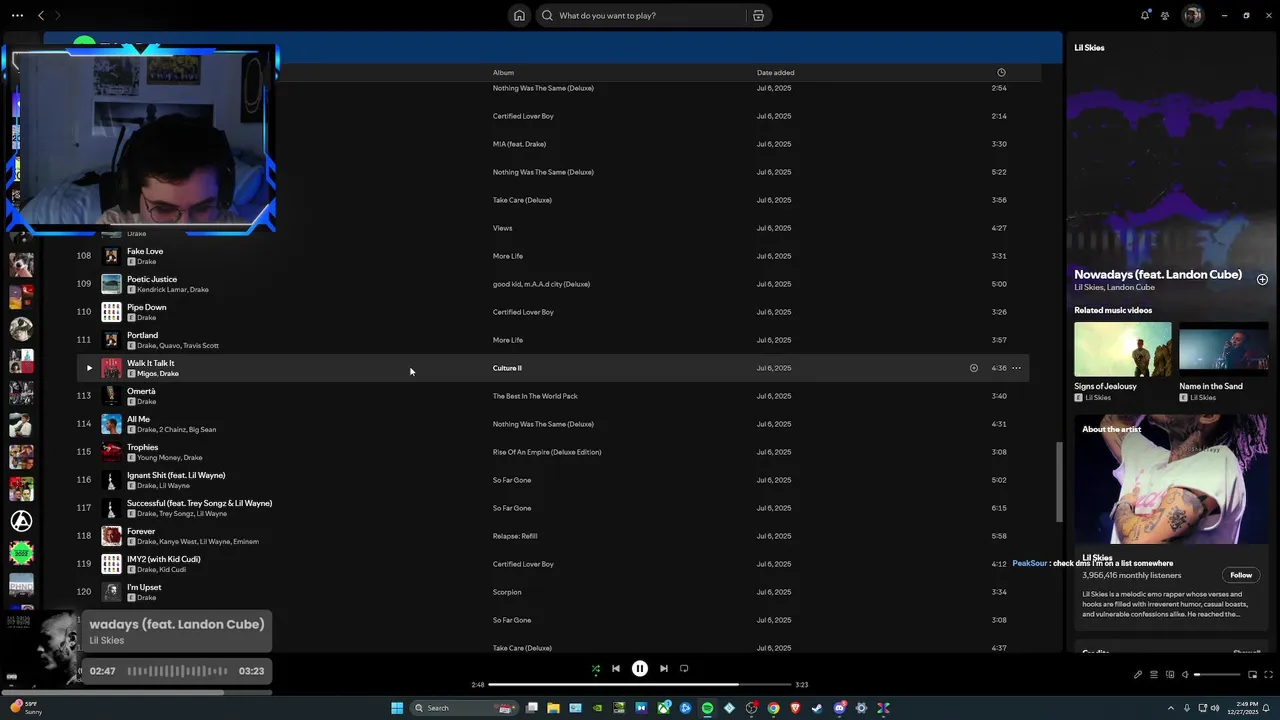Click the playlist vertical scrollbar thumb
This screenshot has width=1280, height=720.
click(1060, 482)
